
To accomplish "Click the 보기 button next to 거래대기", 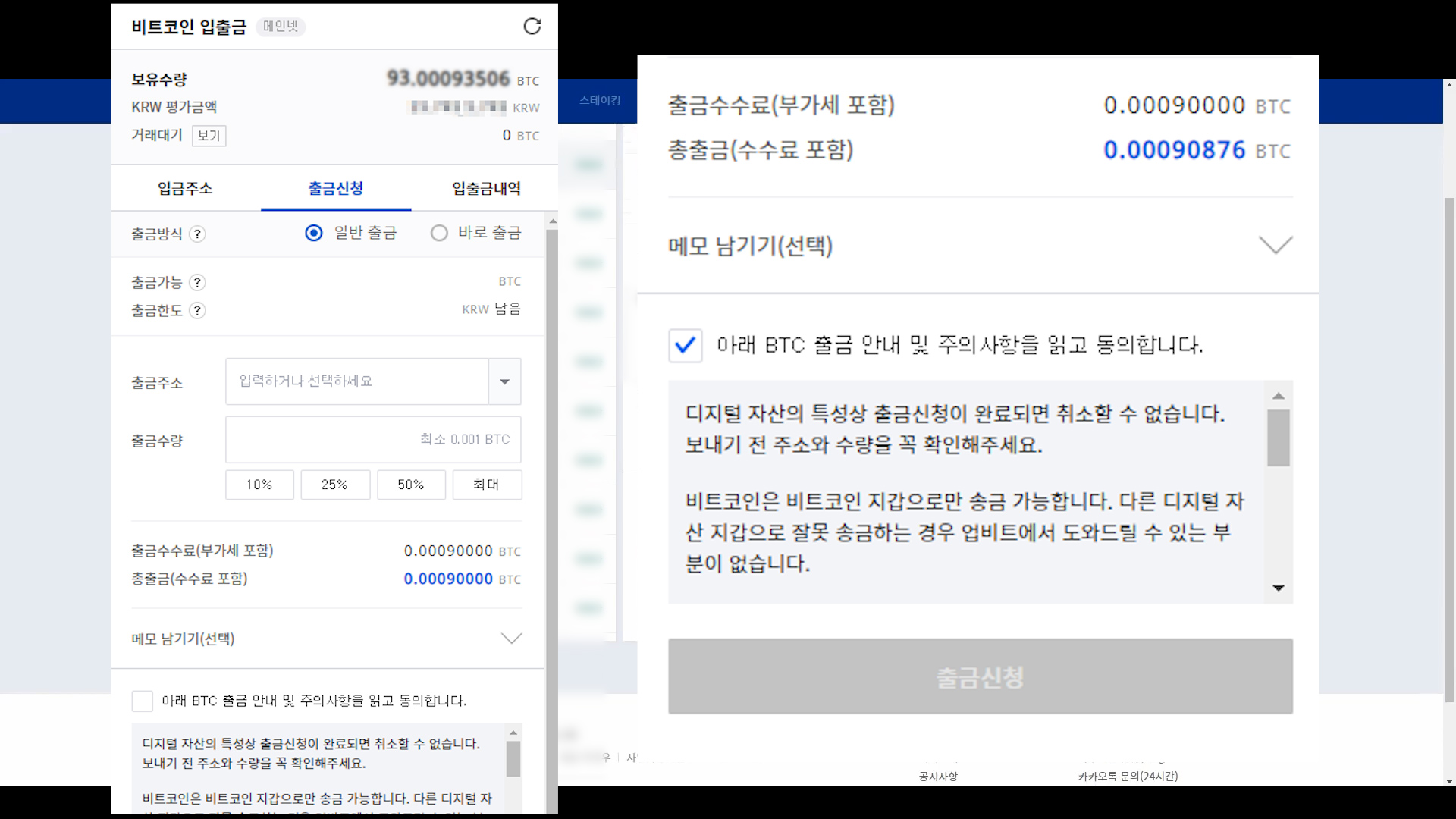I will [x=209, y=136].
